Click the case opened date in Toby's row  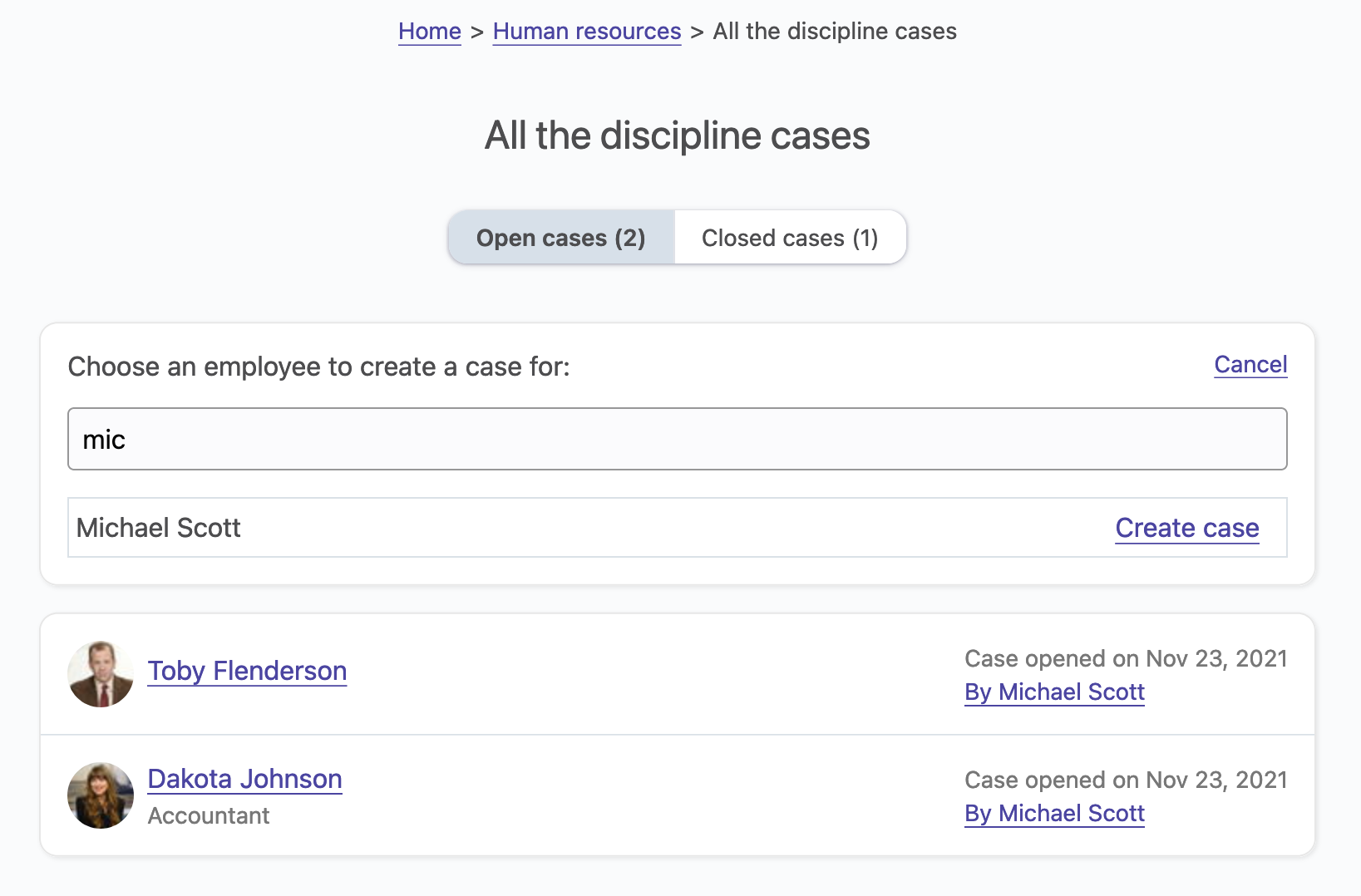pyautogui.click(x=1125, y=659)
